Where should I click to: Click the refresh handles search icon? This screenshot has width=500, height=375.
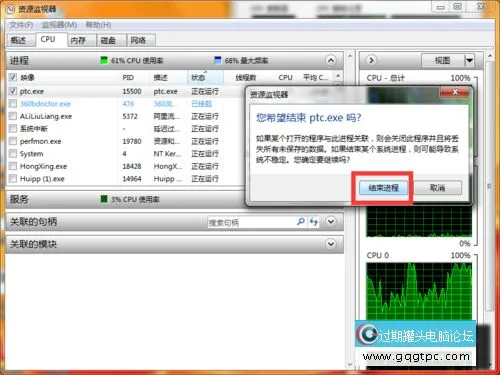pos(313,221)
